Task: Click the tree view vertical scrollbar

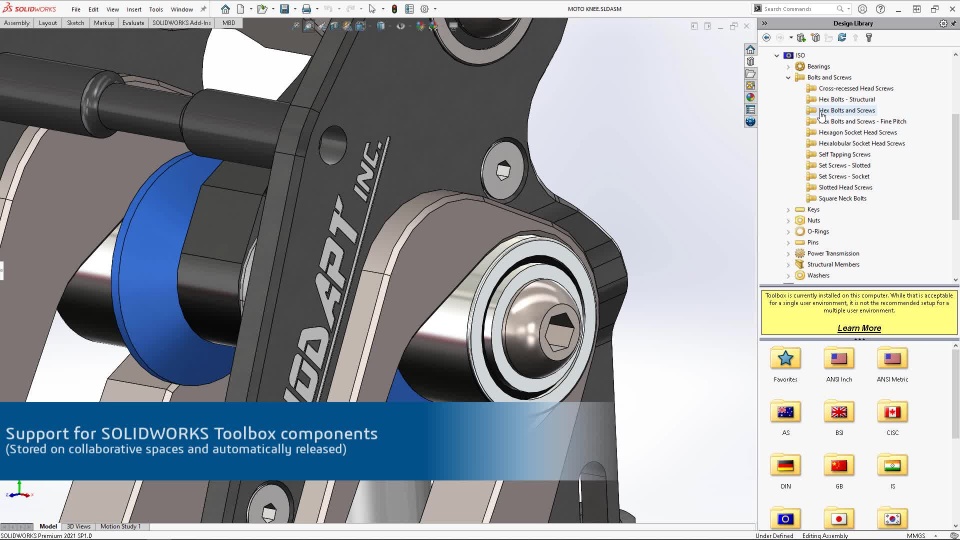Action: [956, 165]
